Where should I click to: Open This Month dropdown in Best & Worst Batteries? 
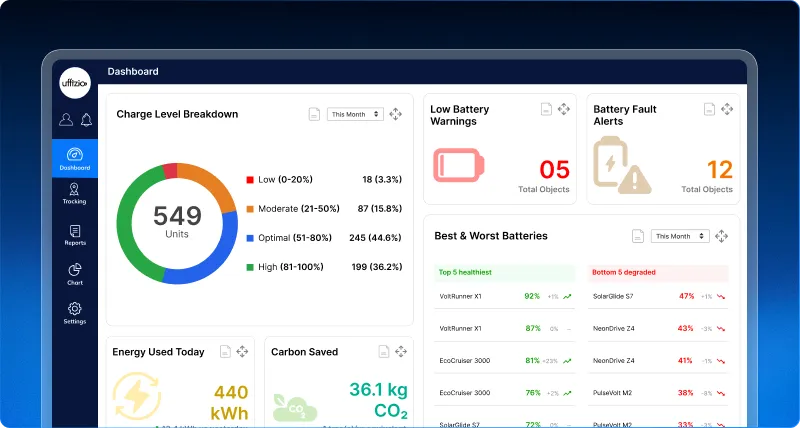pyautogui.click(x=680, y=236)
